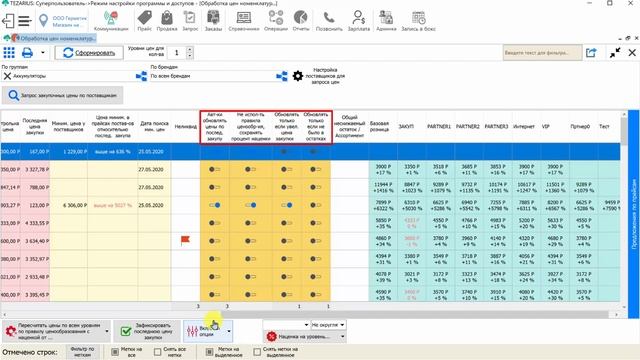Click the Сформировать button
Screen dimensions: 640x360
click(x=89, y=53)
